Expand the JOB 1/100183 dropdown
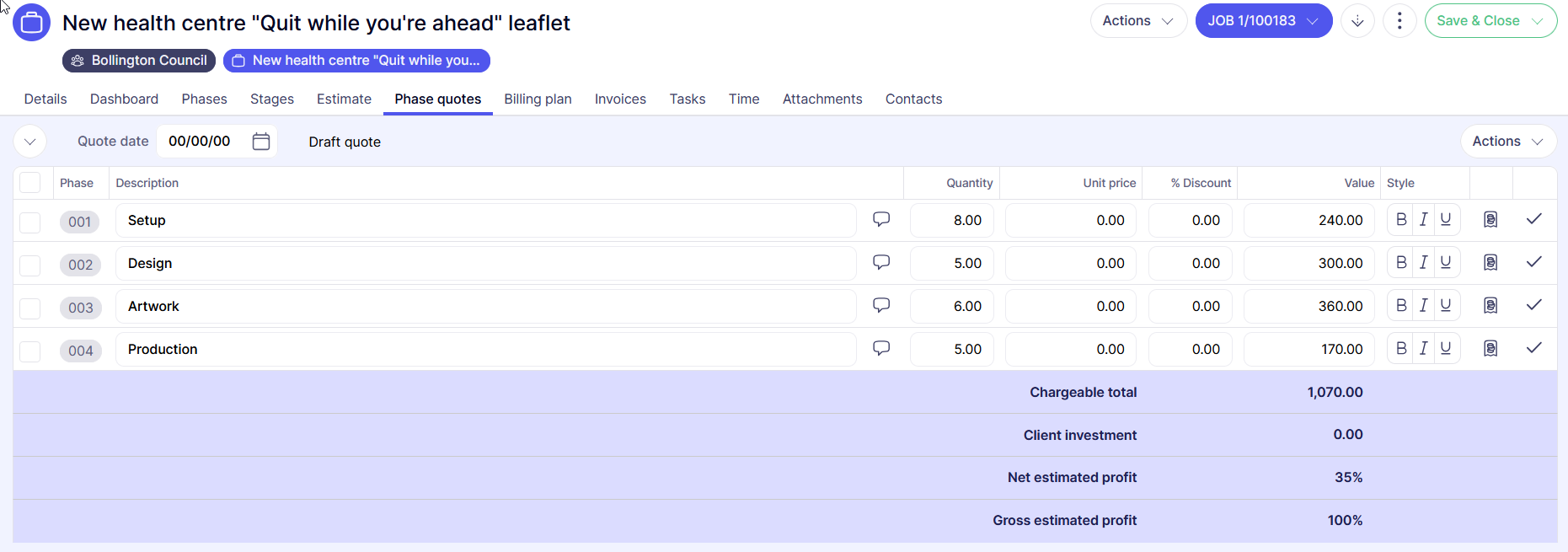1568x552 pixels. [x=1312, y=21]
